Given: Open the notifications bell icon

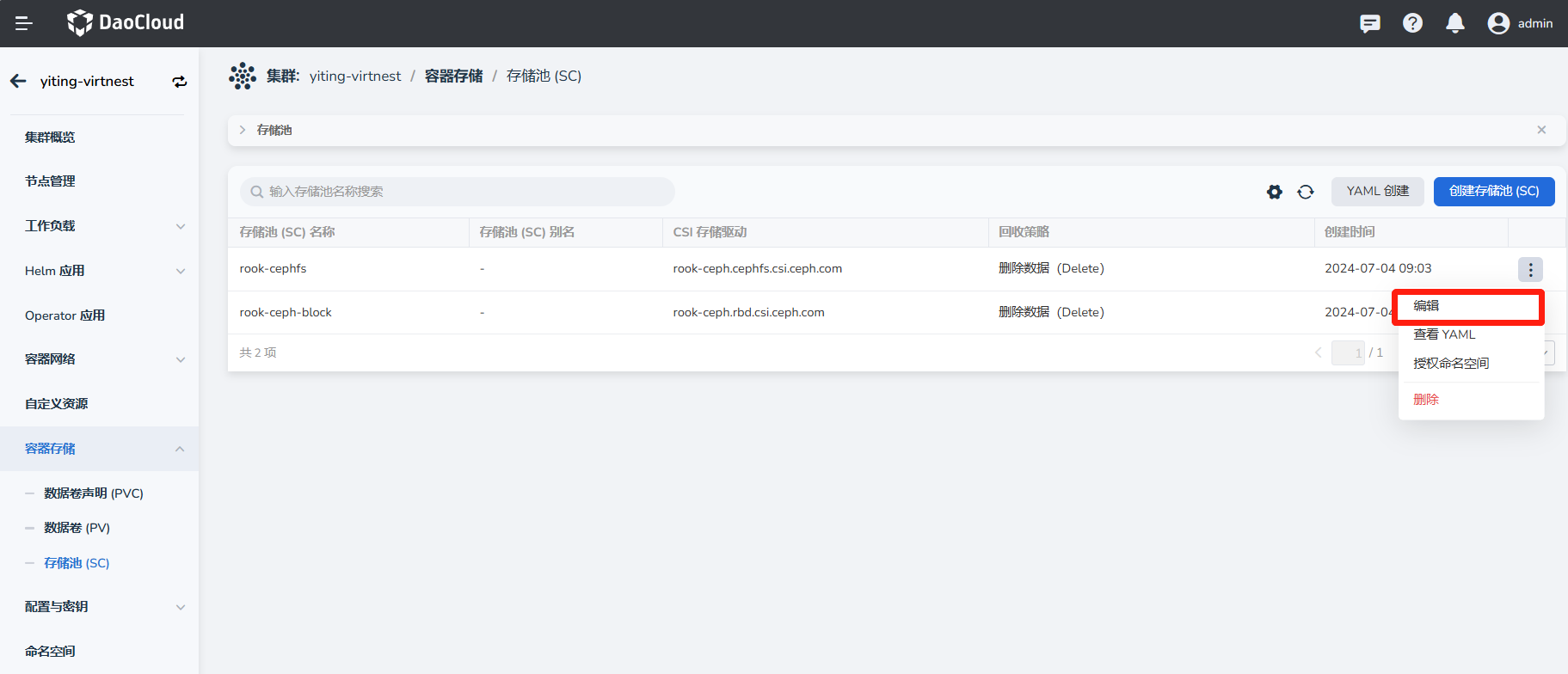Looking at the screenshot, I should point(1454,23).
